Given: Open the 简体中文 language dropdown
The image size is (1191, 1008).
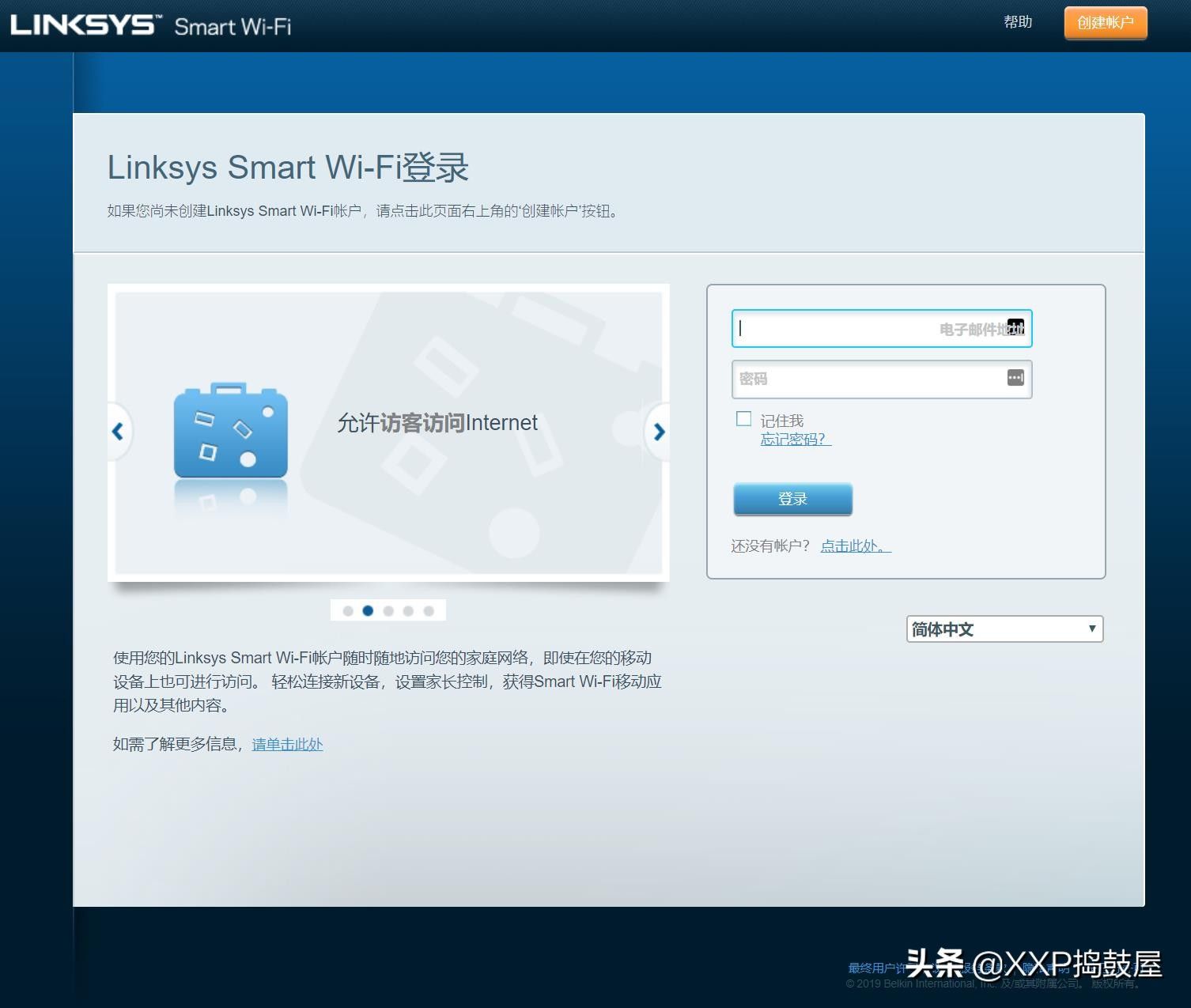Looking at the screenshot, I should pyautogui.click(x=1004, y=629).
